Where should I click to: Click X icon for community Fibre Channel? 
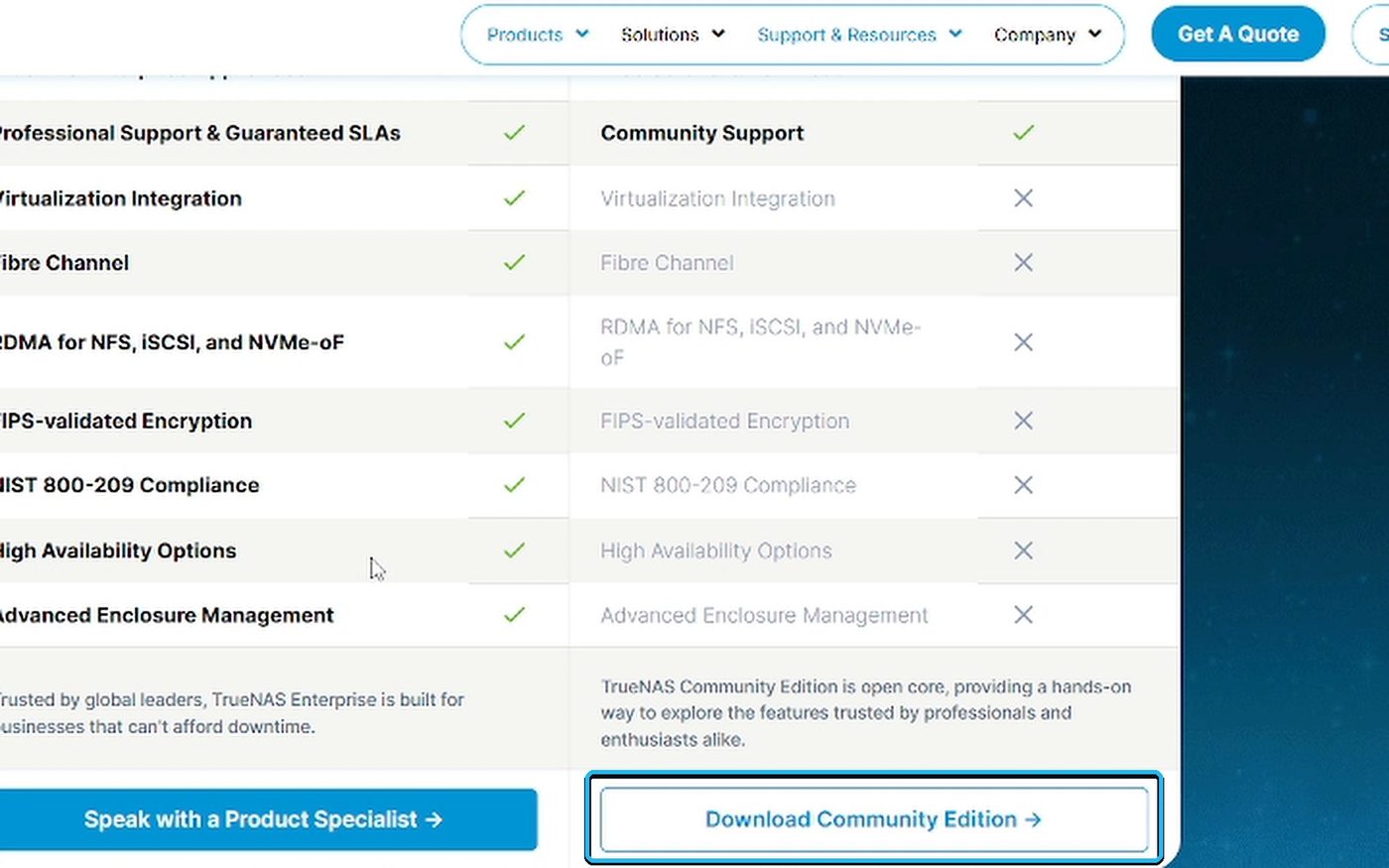click(1023, 263)
